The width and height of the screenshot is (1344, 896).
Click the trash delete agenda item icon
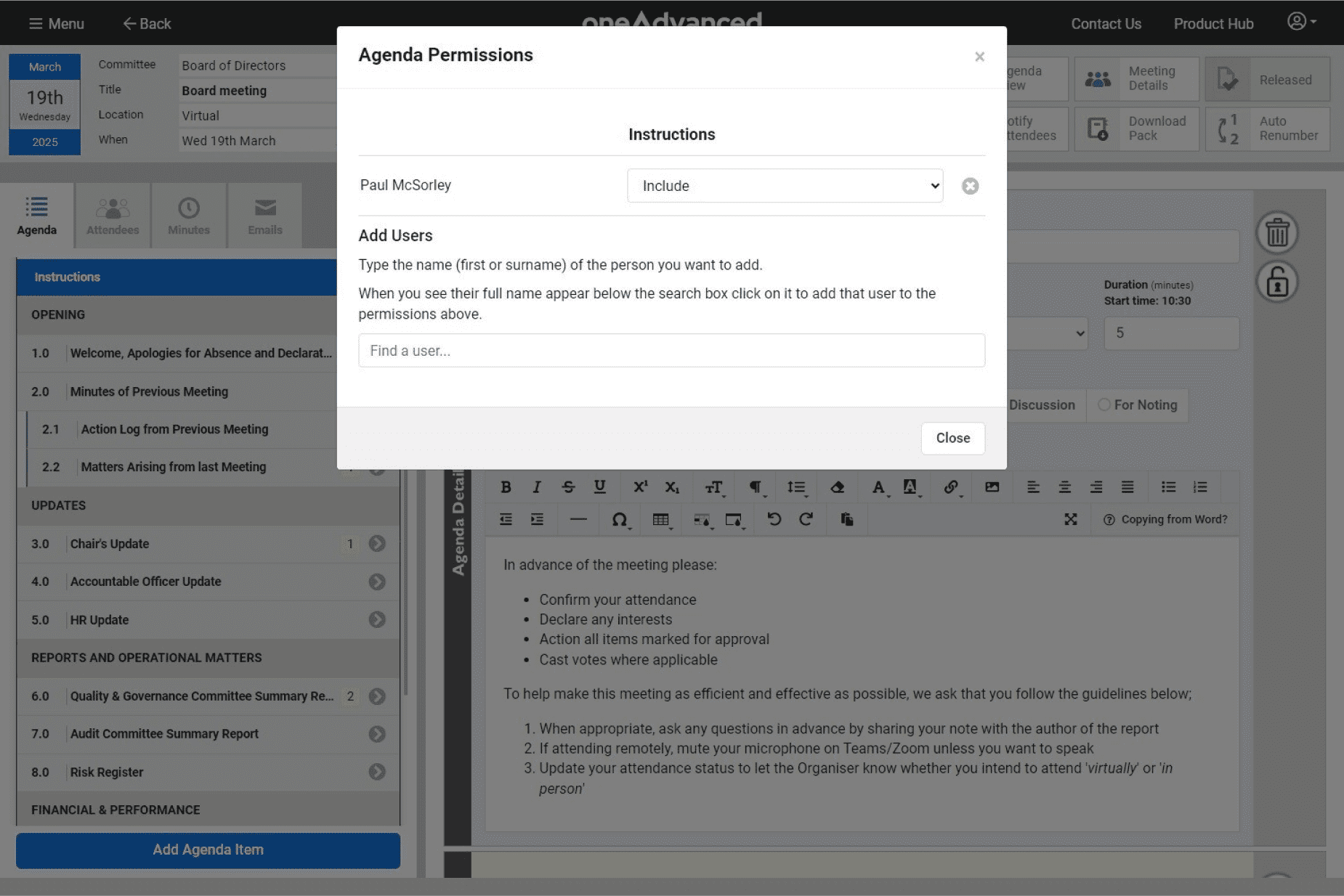1276,233
